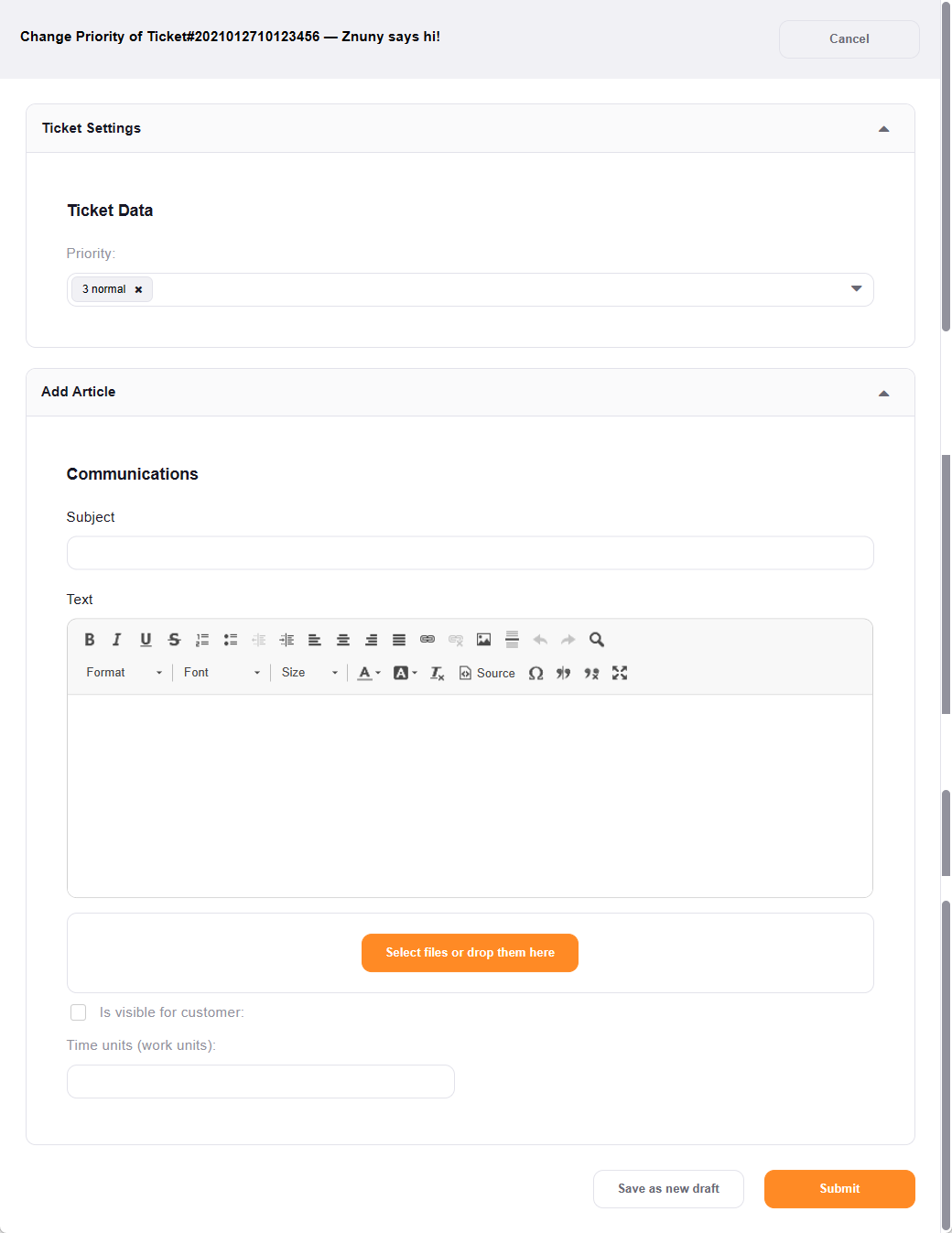Collapse the Add Article section
This screenshot has width=952, height=1233.
pyautogui.click(x=883, y=393)
